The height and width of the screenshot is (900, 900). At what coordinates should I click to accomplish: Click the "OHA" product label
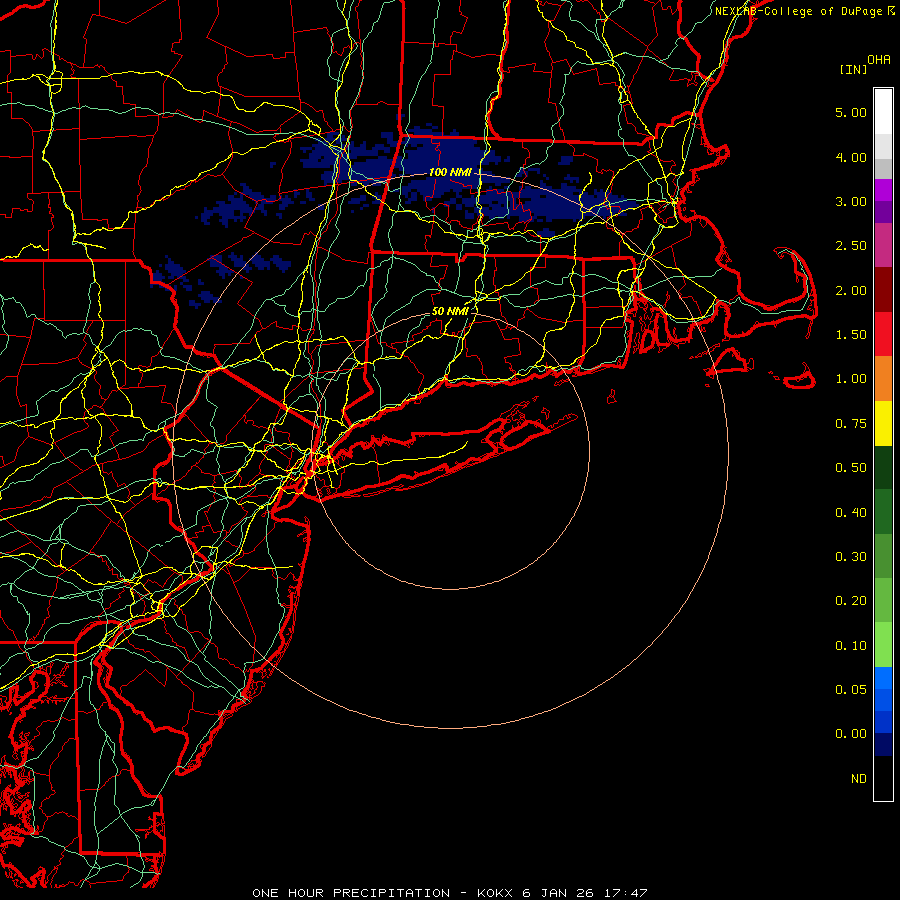click(879, 59)
